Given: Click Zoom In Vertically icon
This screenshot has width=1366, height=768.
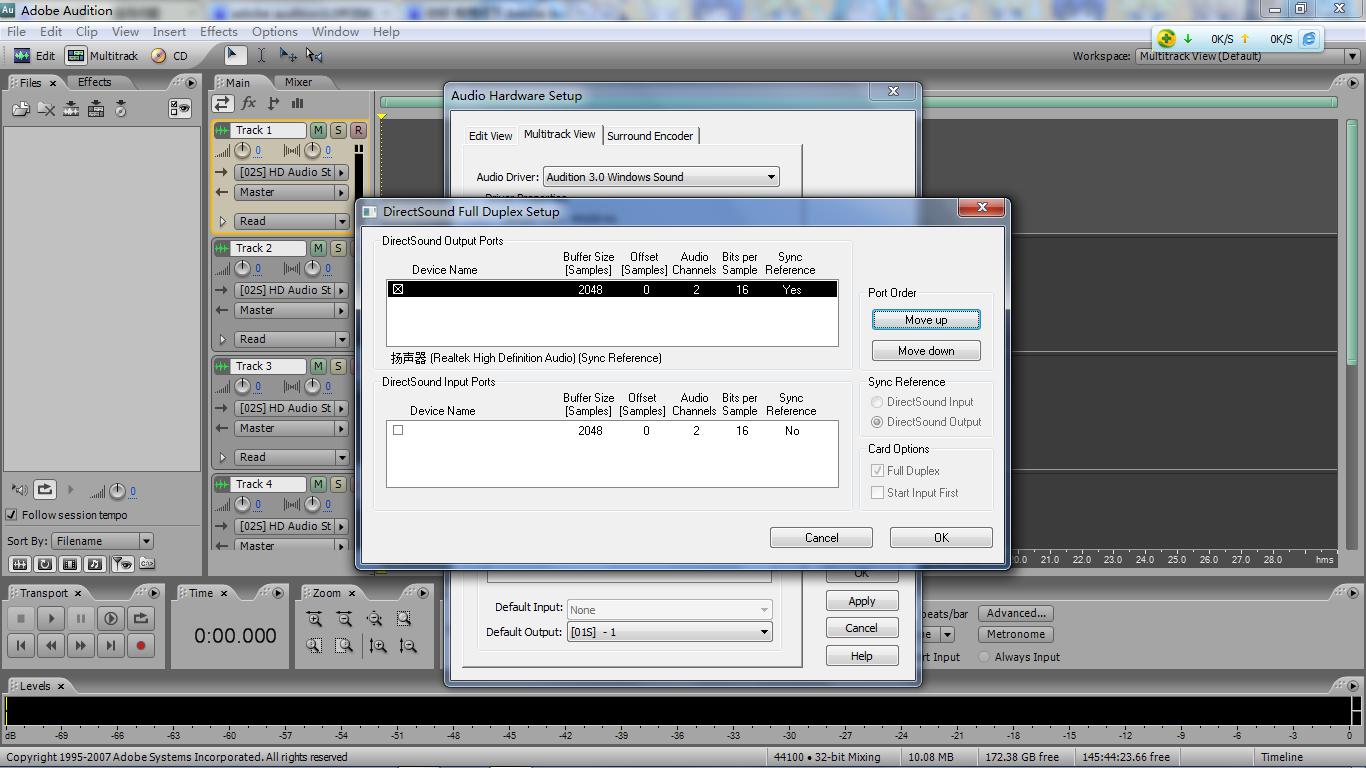Looking at the screenshot, I should [x=378, y=646].
